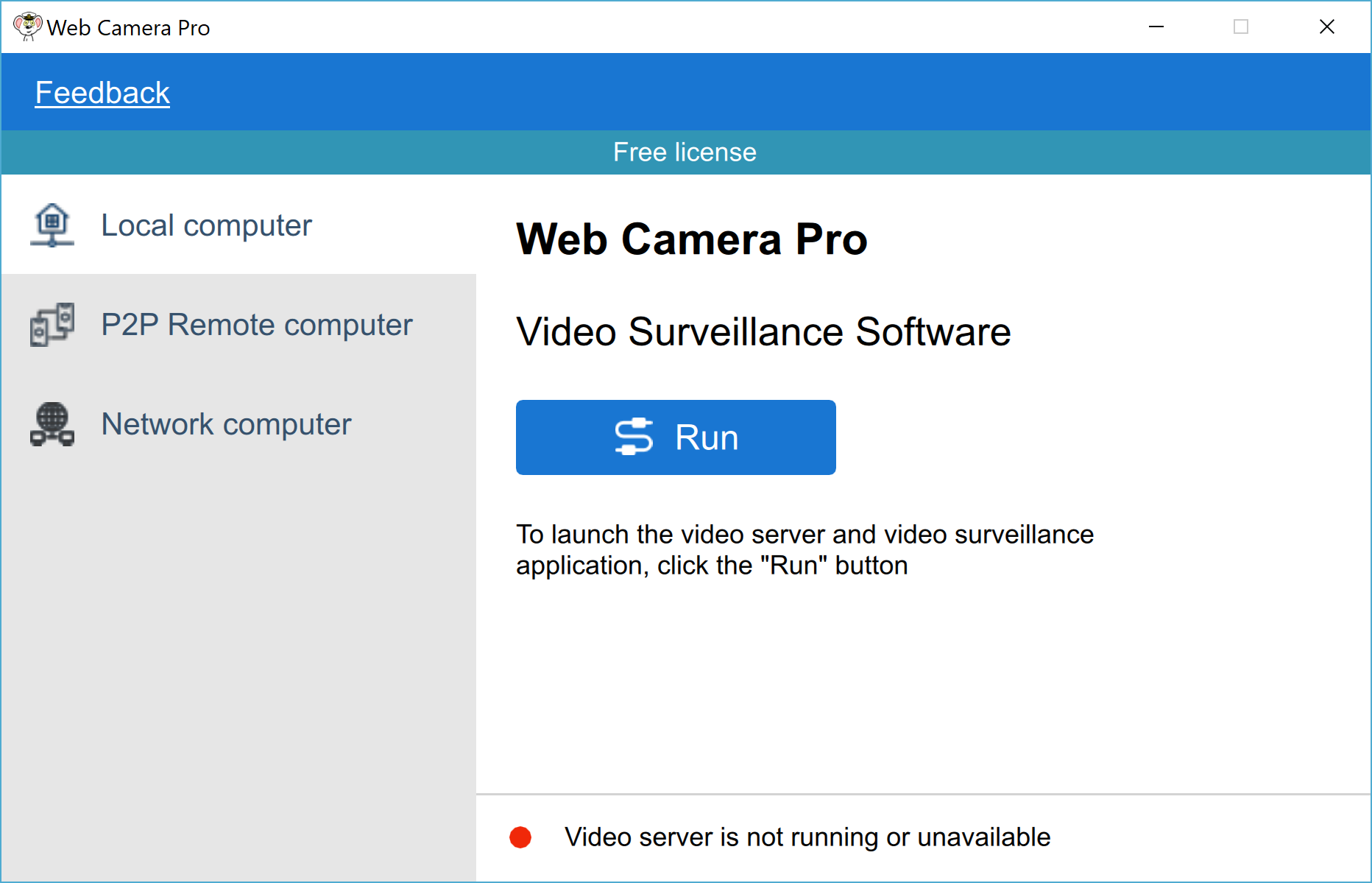Select Local computer in the sidebar

(206, 225)
